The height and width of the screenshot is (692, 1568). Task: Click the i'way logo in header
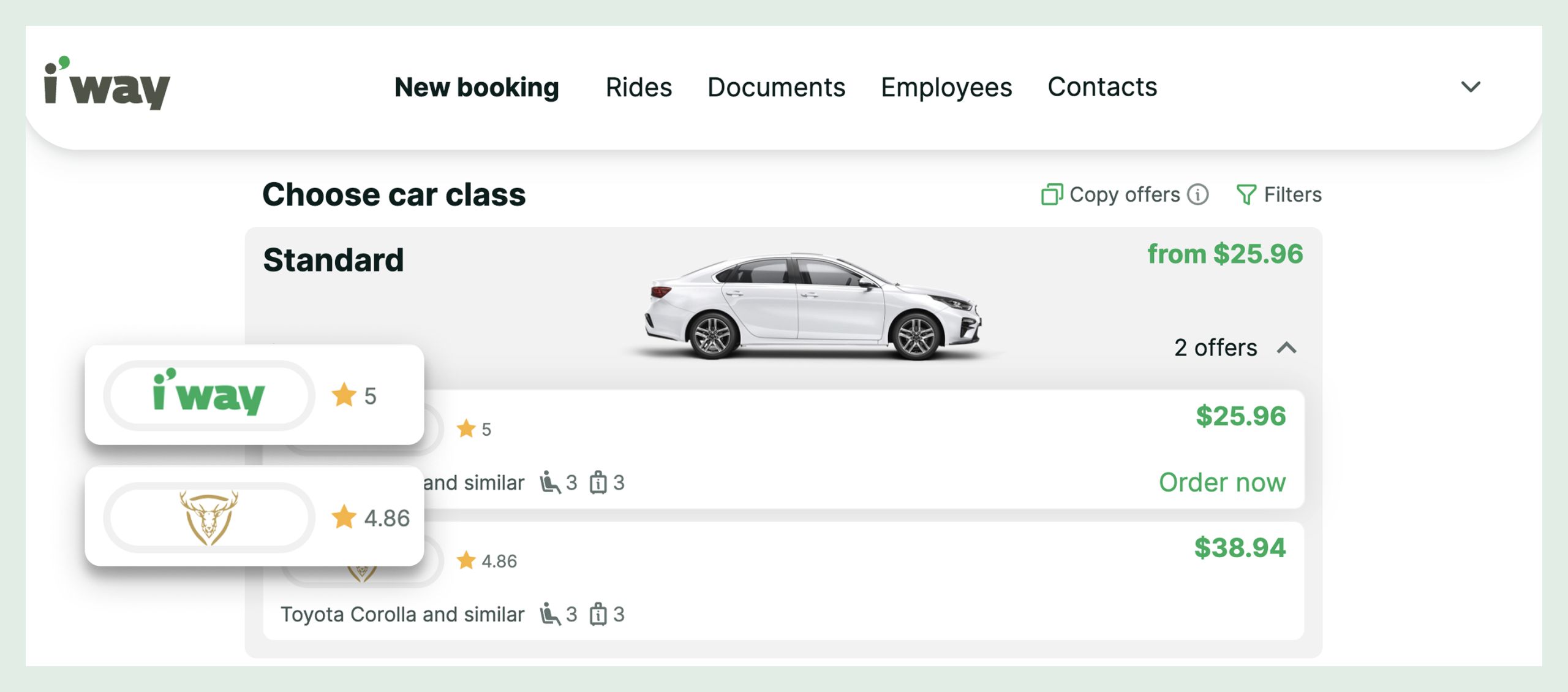point(107,85)
